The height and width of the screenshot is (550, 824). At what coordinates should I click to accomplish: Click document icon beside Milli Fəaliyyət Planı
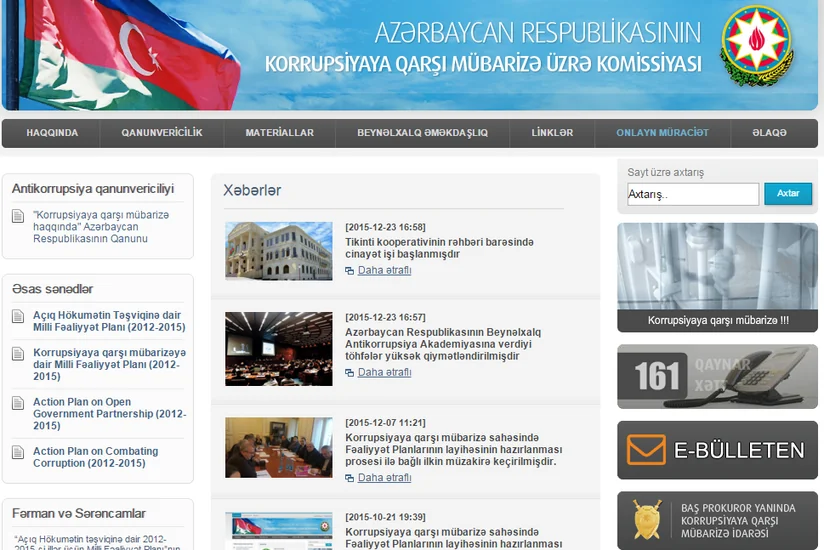click(18, 354)
